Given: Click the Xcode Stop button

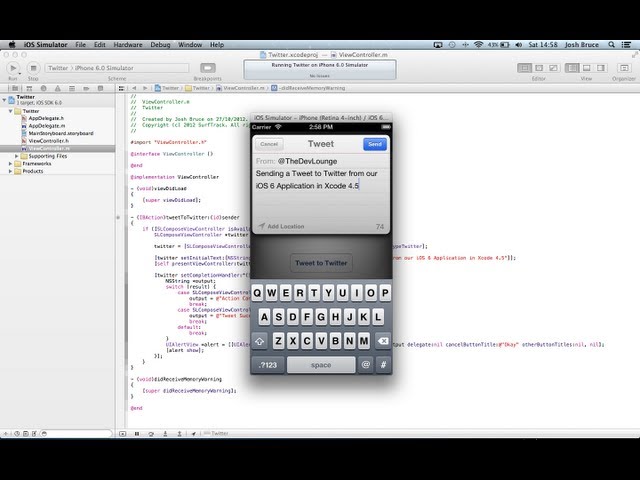Looking at the screenshot, I should coord(33,68).
